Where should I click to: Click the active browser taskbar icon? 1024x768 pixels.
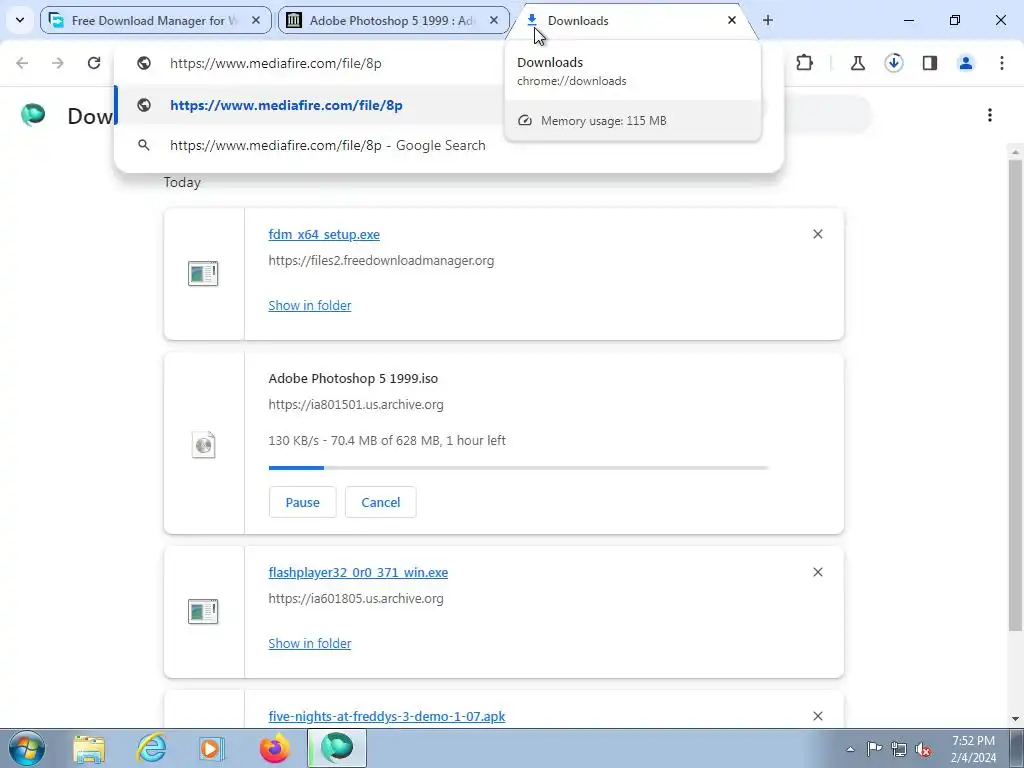click(x=337, y=748)
